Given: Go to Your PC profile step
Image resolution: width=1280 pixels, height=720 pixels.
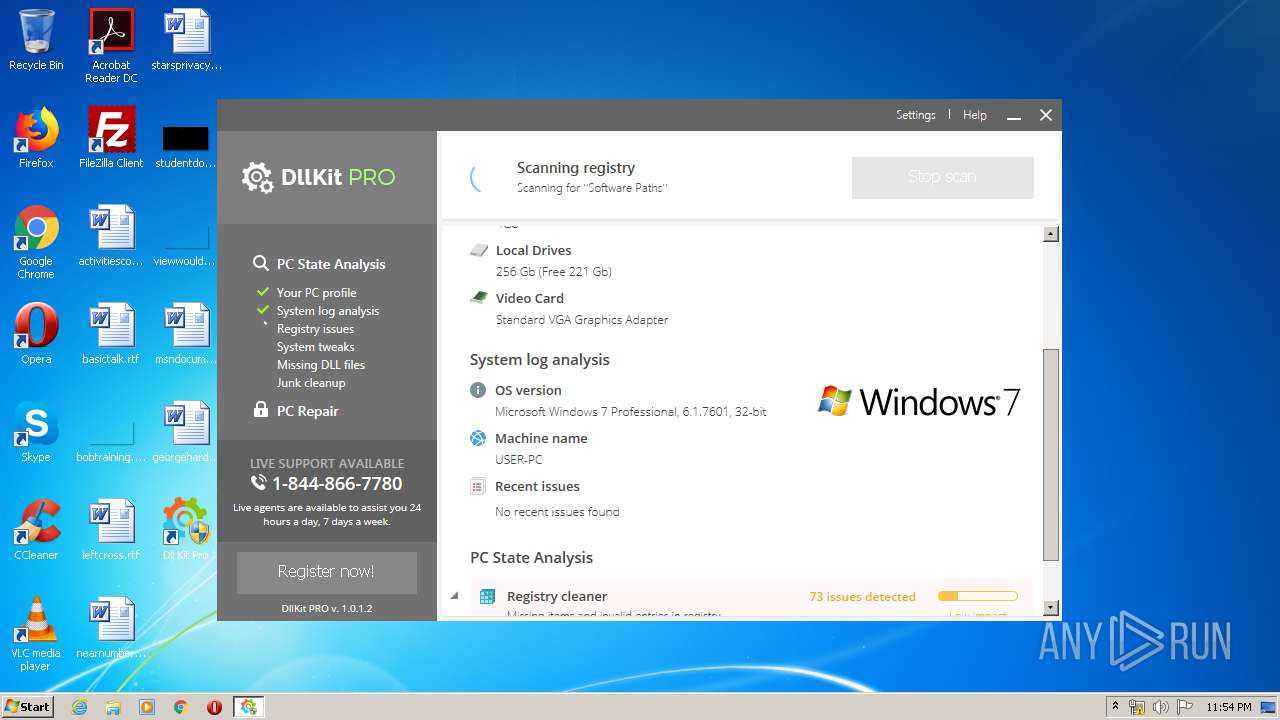Looking at the screenshot, I should tap(317, 293).
